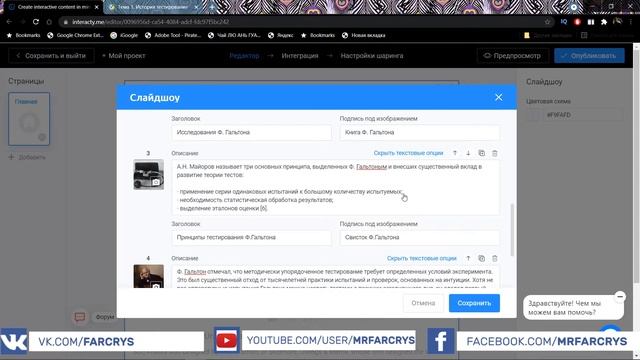Change slide 3 image via the thumbnail

click(x=149, y=174)
